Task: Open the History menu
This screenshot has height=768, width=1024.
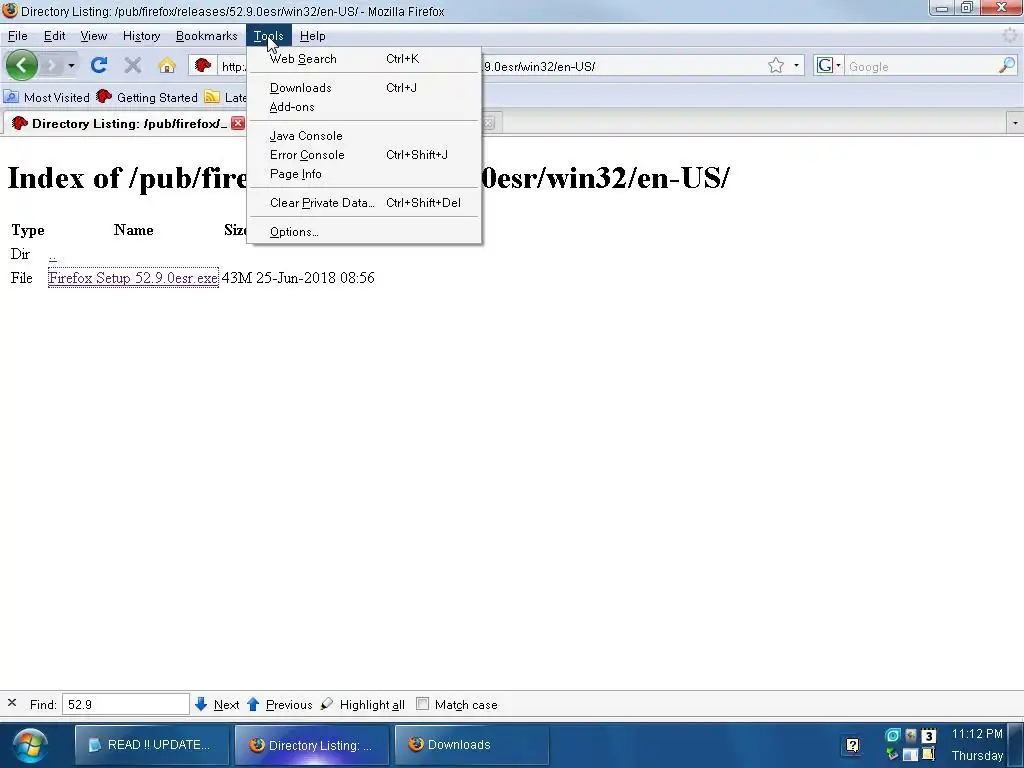Action: point(141,36)
